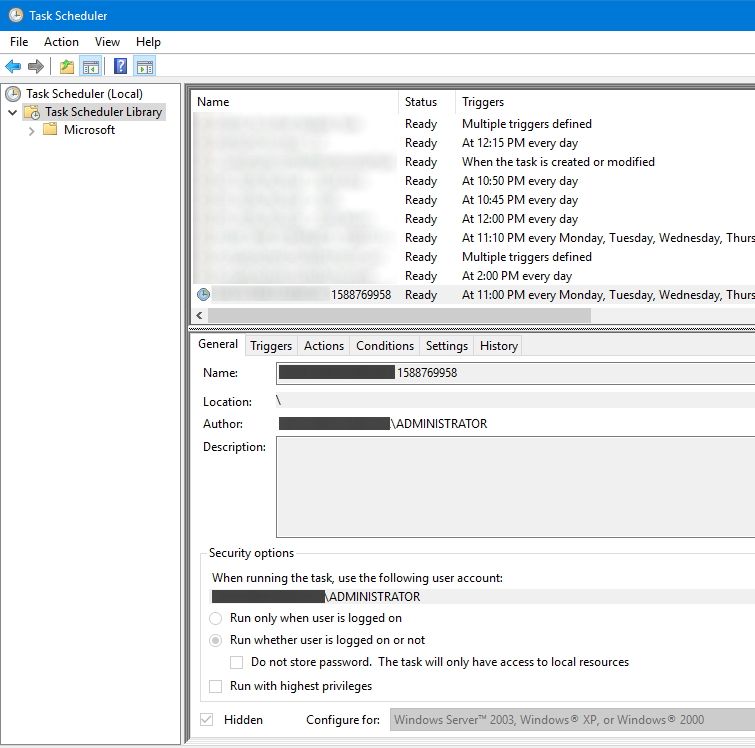Select the task running at 10:50 PM every day

[x=474, y=181]
